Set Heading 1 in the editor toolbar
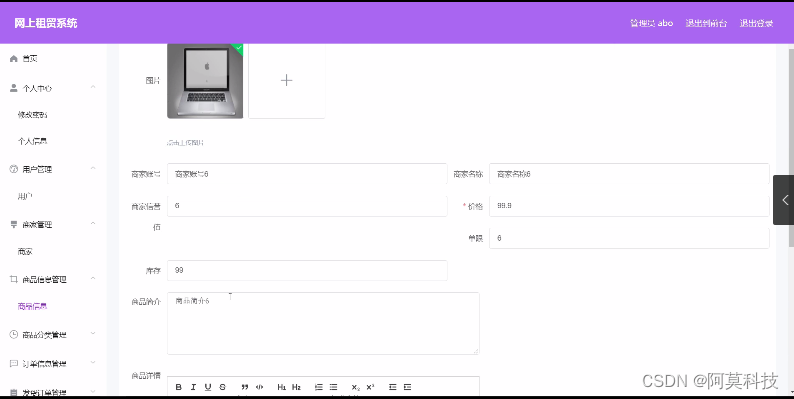794x399 pixels. 282,387
